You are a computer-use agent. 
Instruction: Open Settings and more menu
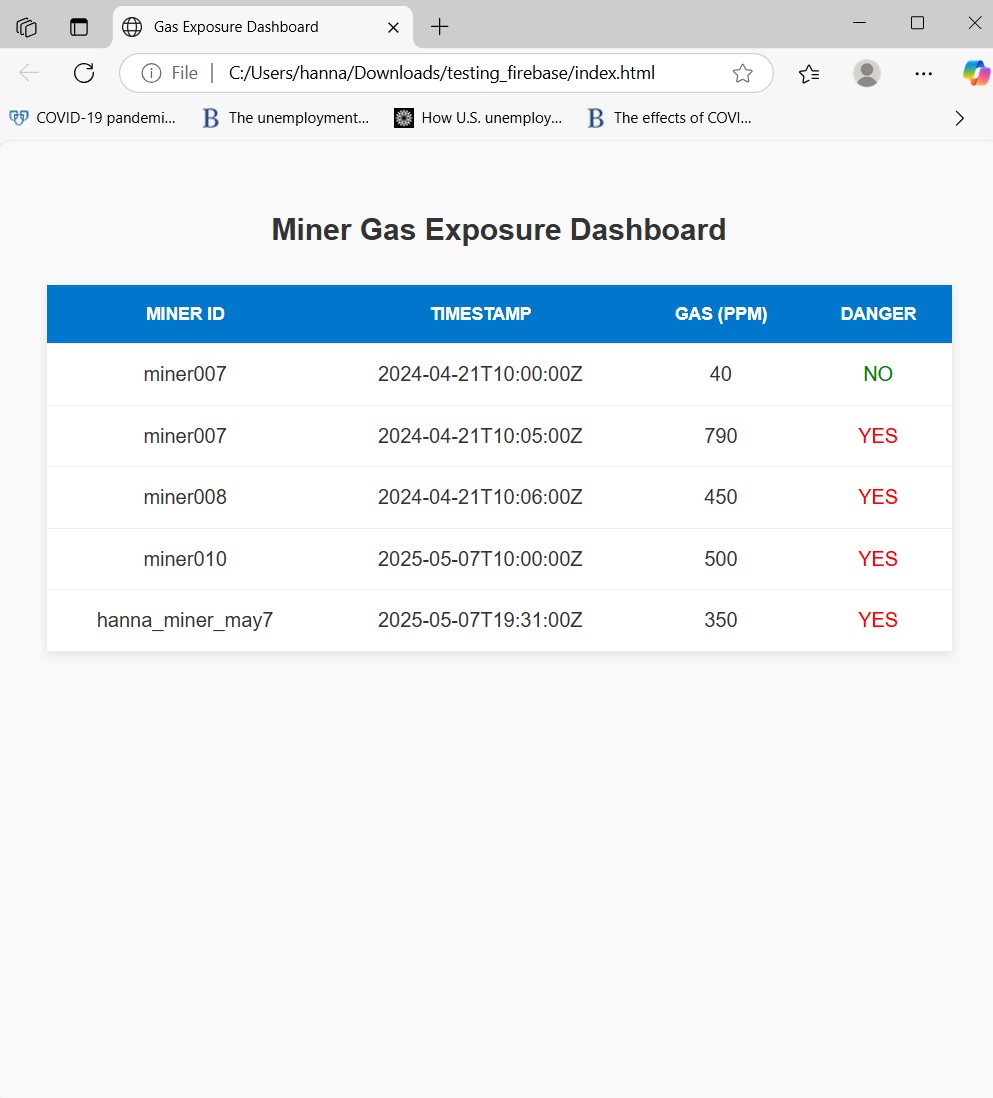point(924,73)
